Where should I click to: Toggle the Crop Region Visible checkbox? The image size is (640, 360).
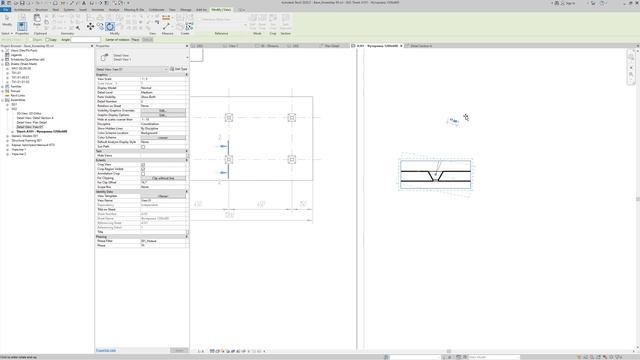(143, 169)
